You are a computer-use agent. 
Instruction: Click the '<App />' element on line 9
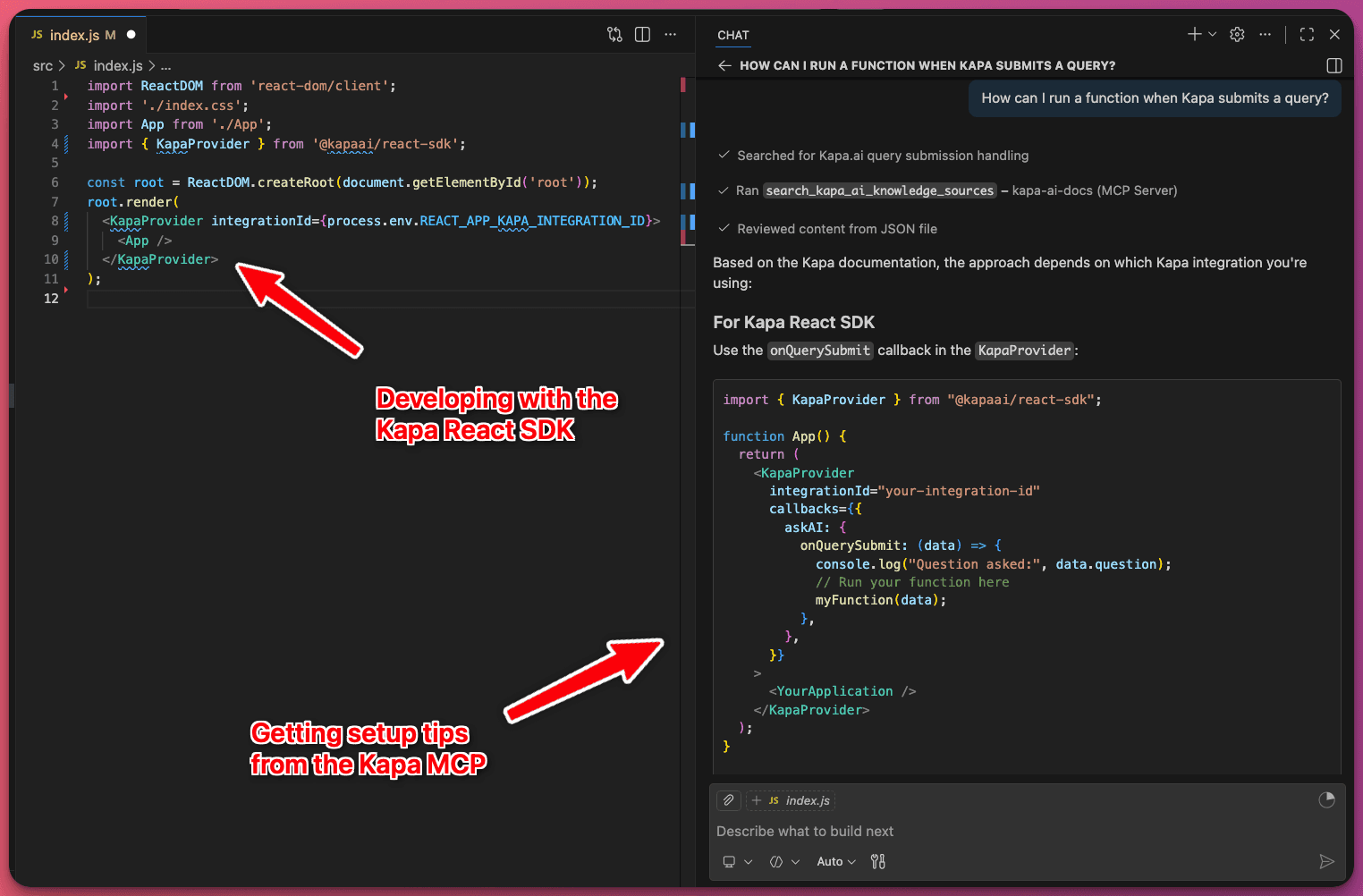click(145, 241)
